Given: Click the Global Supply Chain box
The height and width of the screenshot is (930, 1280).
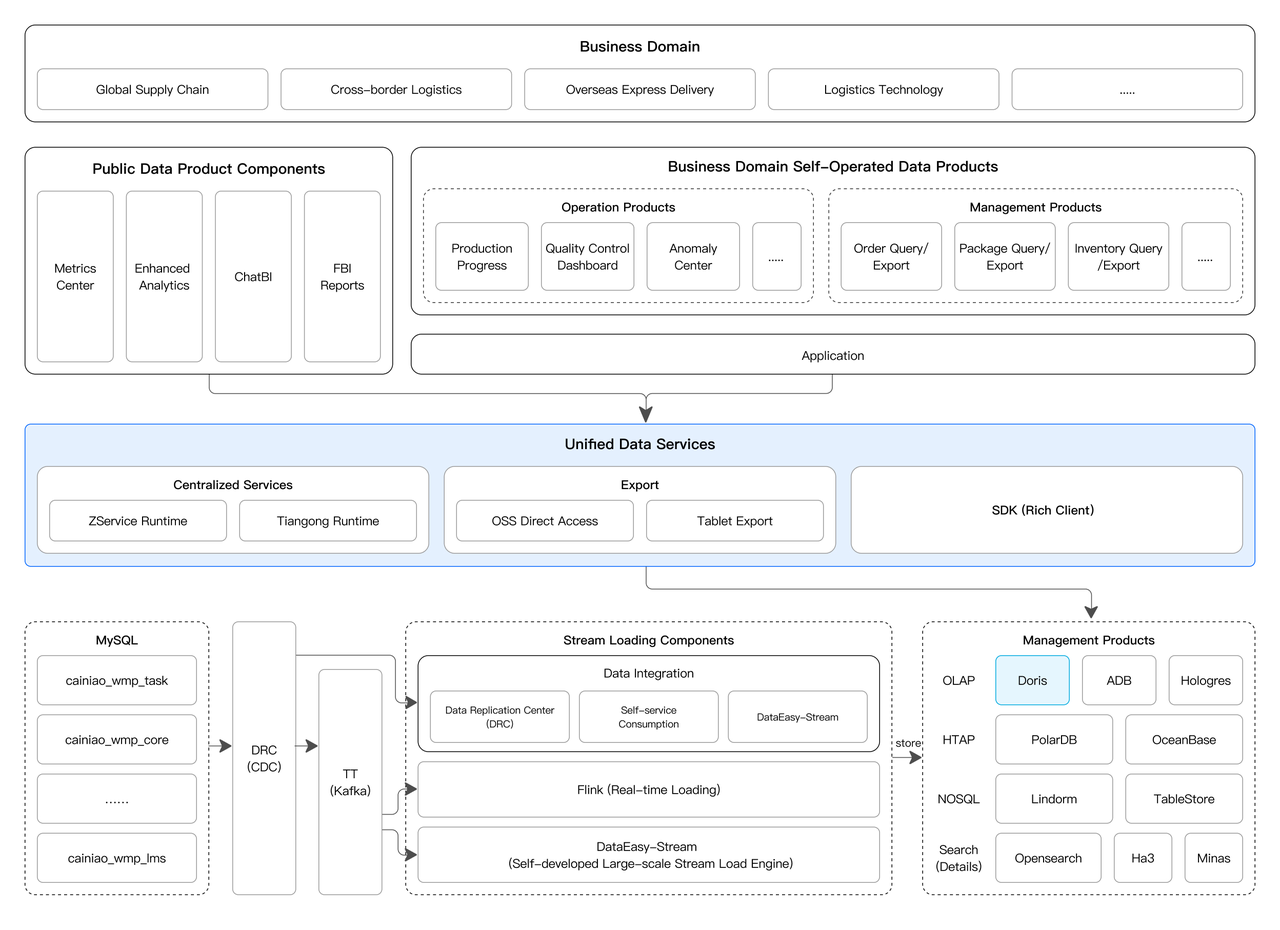Looking at the screenshot, I should coord(152,89).
